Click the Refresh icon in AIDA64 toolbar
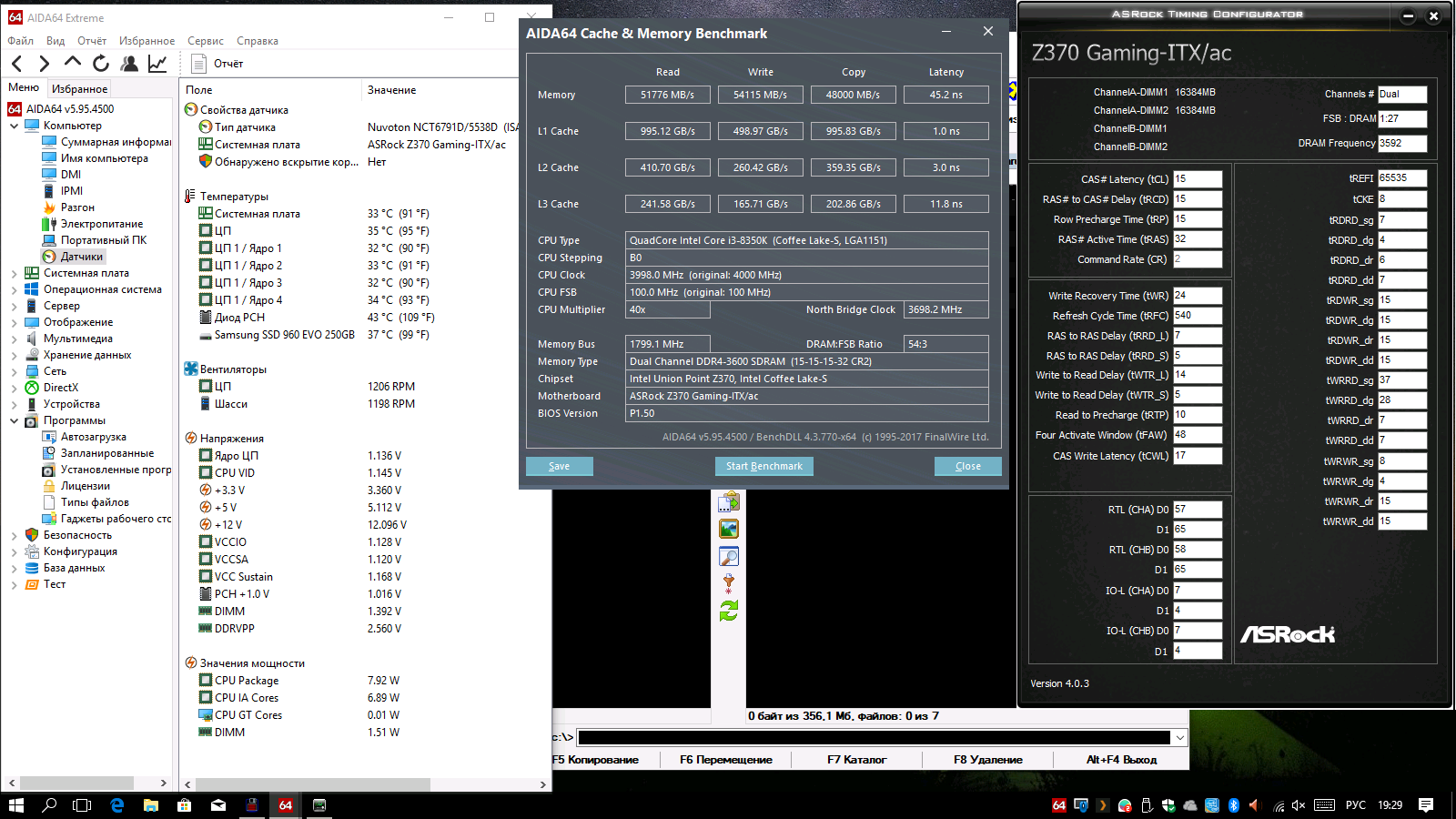 (x=101, y=64)
